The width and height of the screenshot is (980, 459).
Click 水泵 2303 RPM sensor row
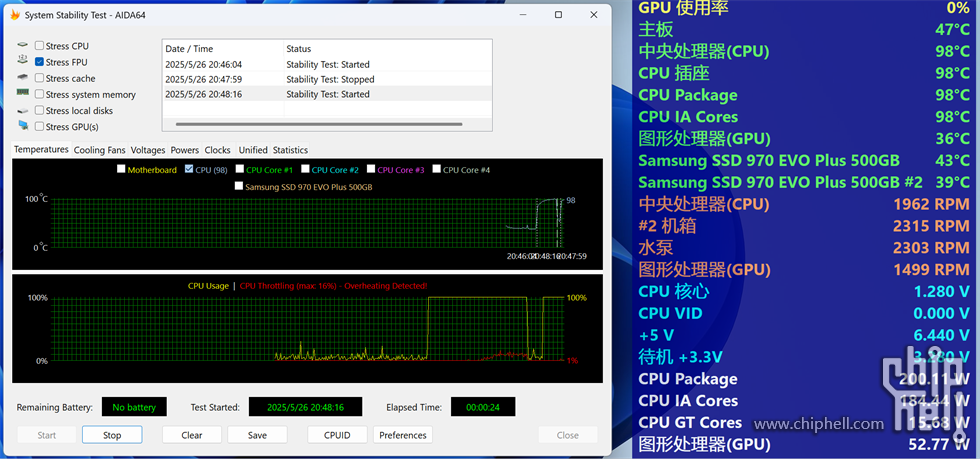[x=804, y=248]
